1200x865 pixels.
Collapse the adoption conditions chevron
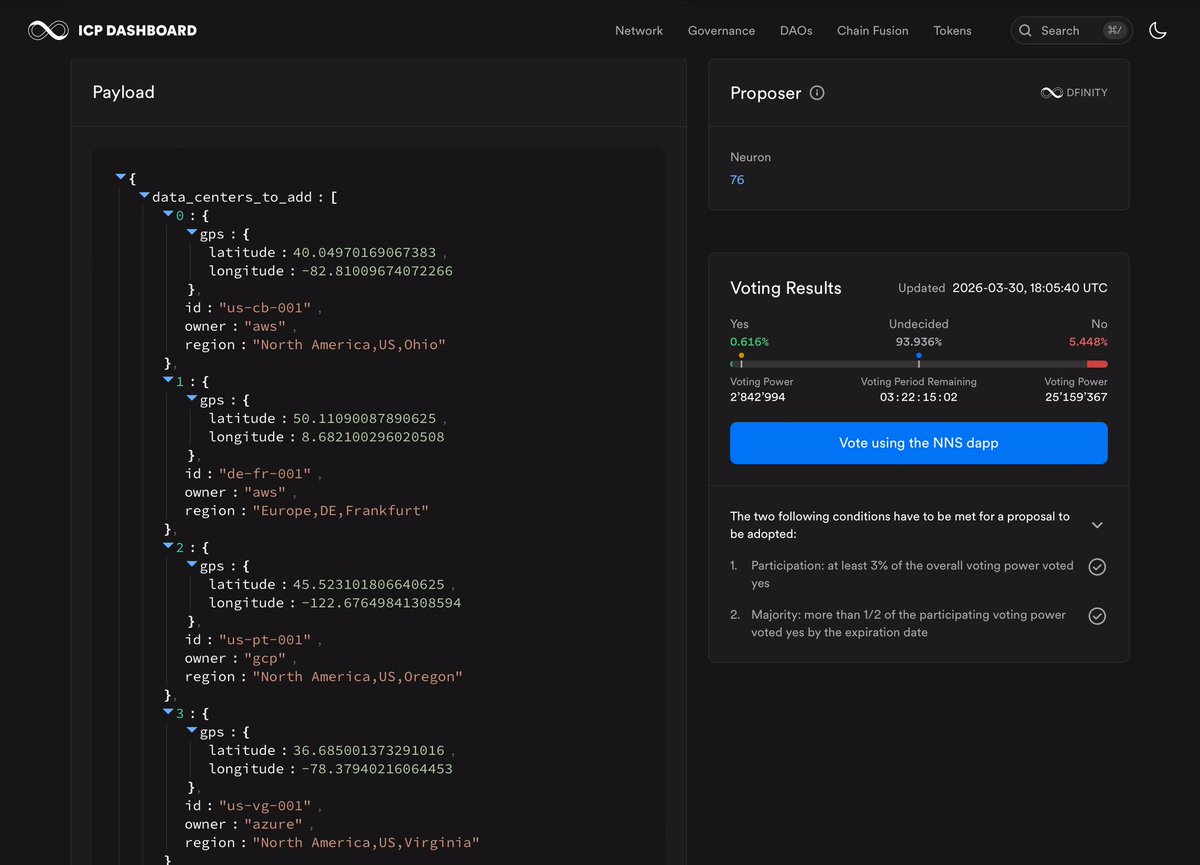(x=1097, y=525)
